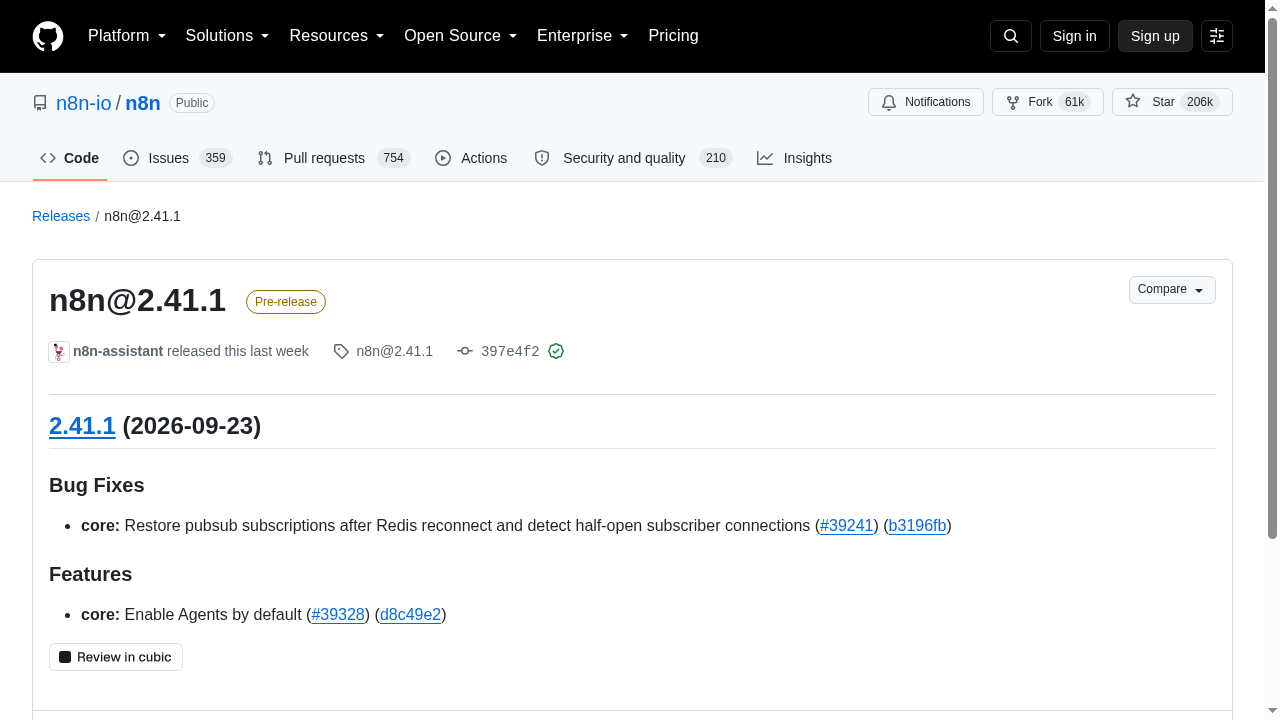Click the cubic square icon in Review button
Image resolution: width=1280 pixels, height=720 pixels.
pyautogui.click(x=65, y=657)
